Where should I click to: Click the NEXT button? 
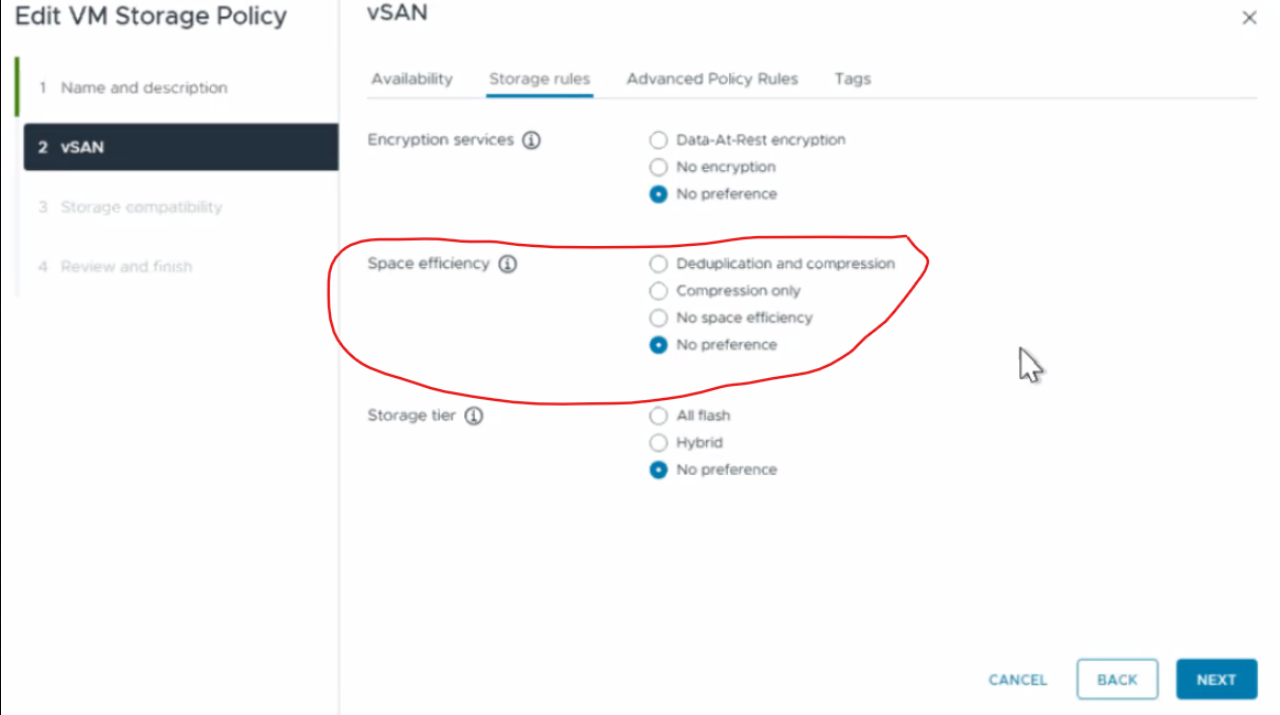point(1216,680)
